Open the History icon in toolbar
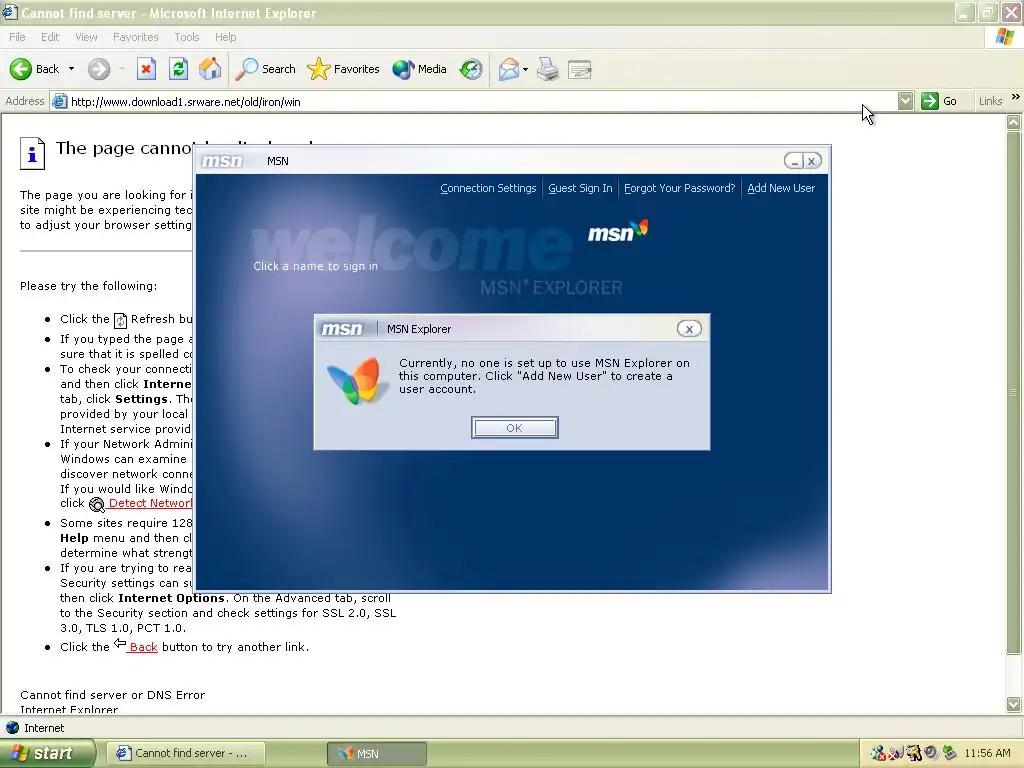This screenshot has height=768, width=1024. pos(471,69)
